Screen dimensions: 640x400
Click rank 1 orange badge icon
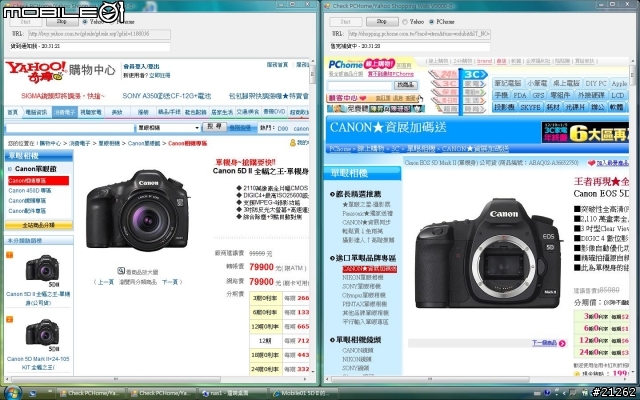pyautogui.click(x=10, y=255)
